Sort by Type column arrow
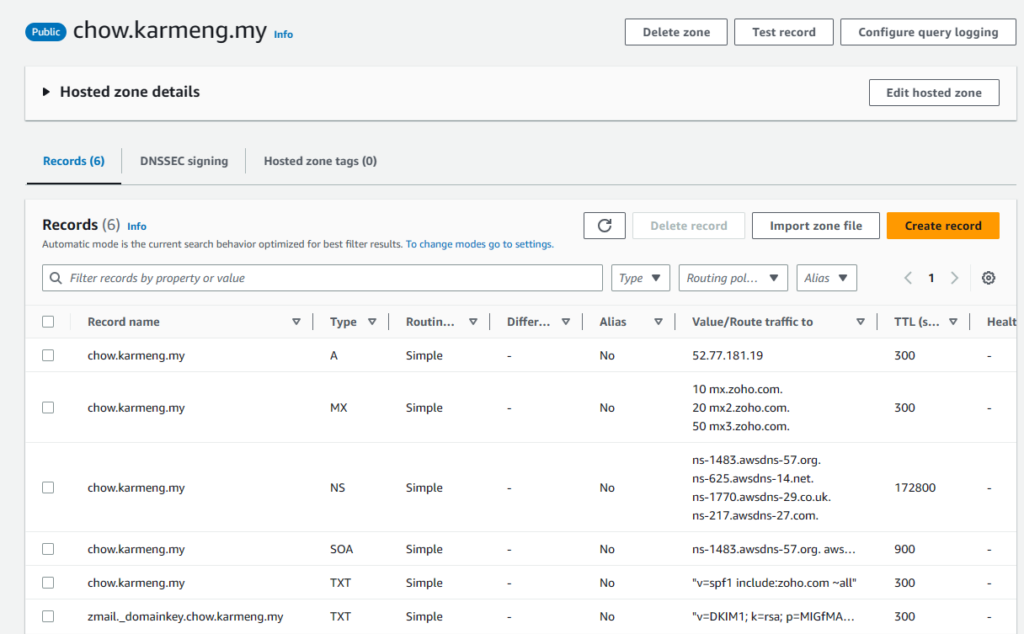The height and width of the screenshot is (634, 1024). pos(372,322)
